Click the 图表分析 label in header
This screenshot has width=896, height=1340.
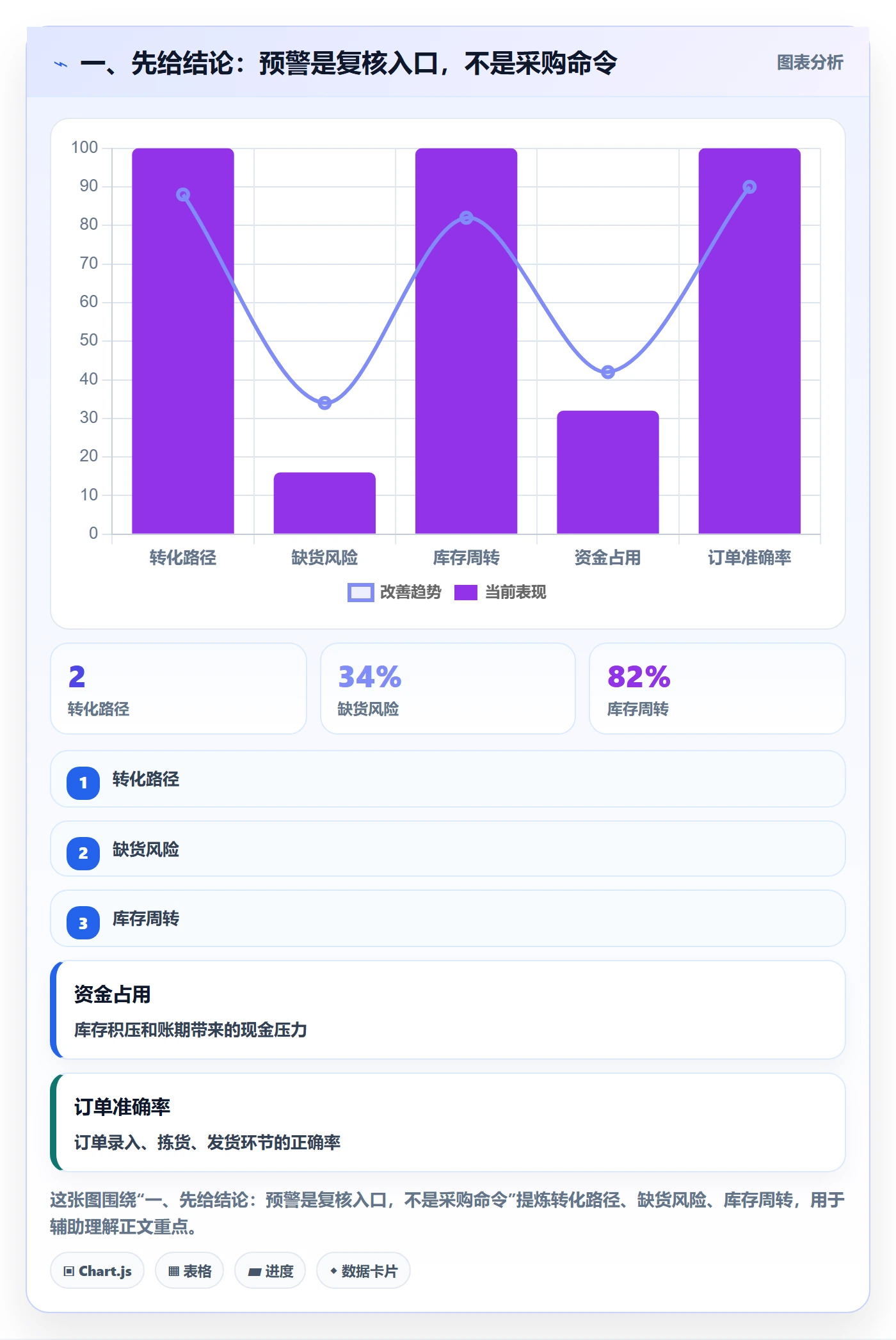(x=810, y=63)
